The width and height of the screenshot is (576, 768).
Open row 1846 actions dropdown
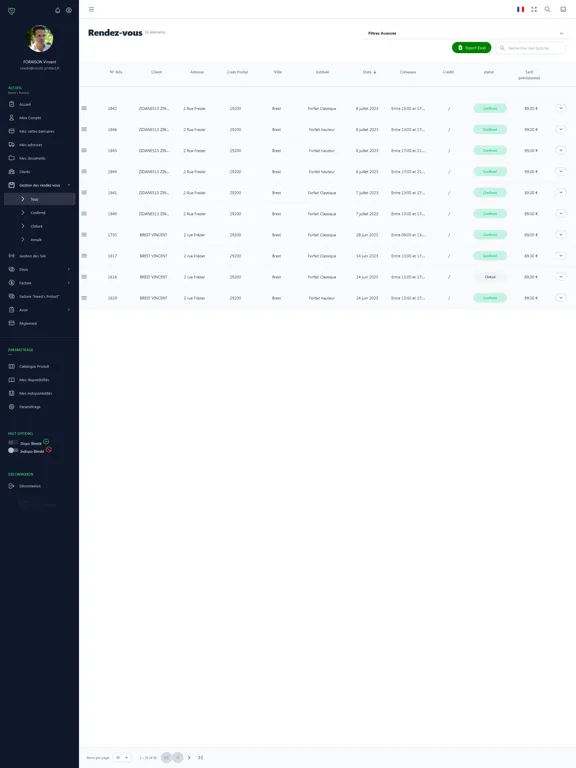tap(561, 129)
